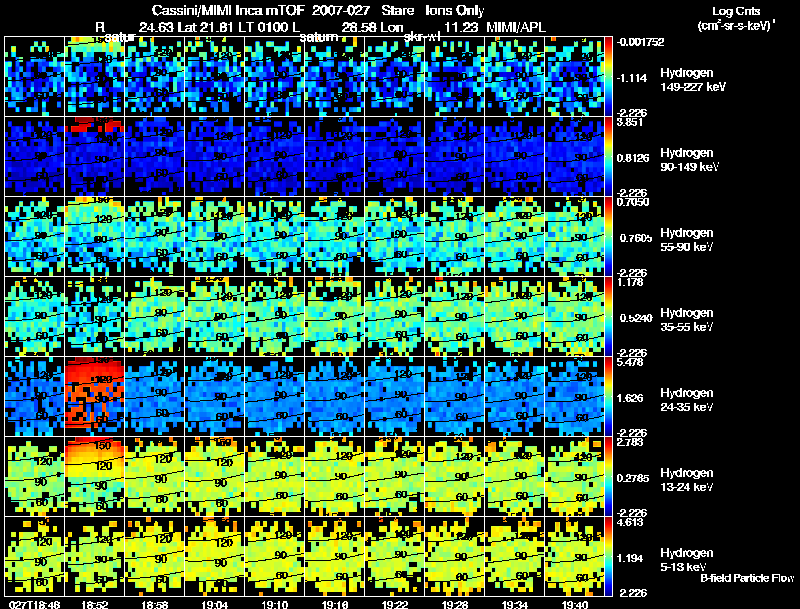Image resolution: width=800 pixels, height=609 pixels.
Task: Click the '55-90 keV' energy label
Action: [x=686, y=247]
